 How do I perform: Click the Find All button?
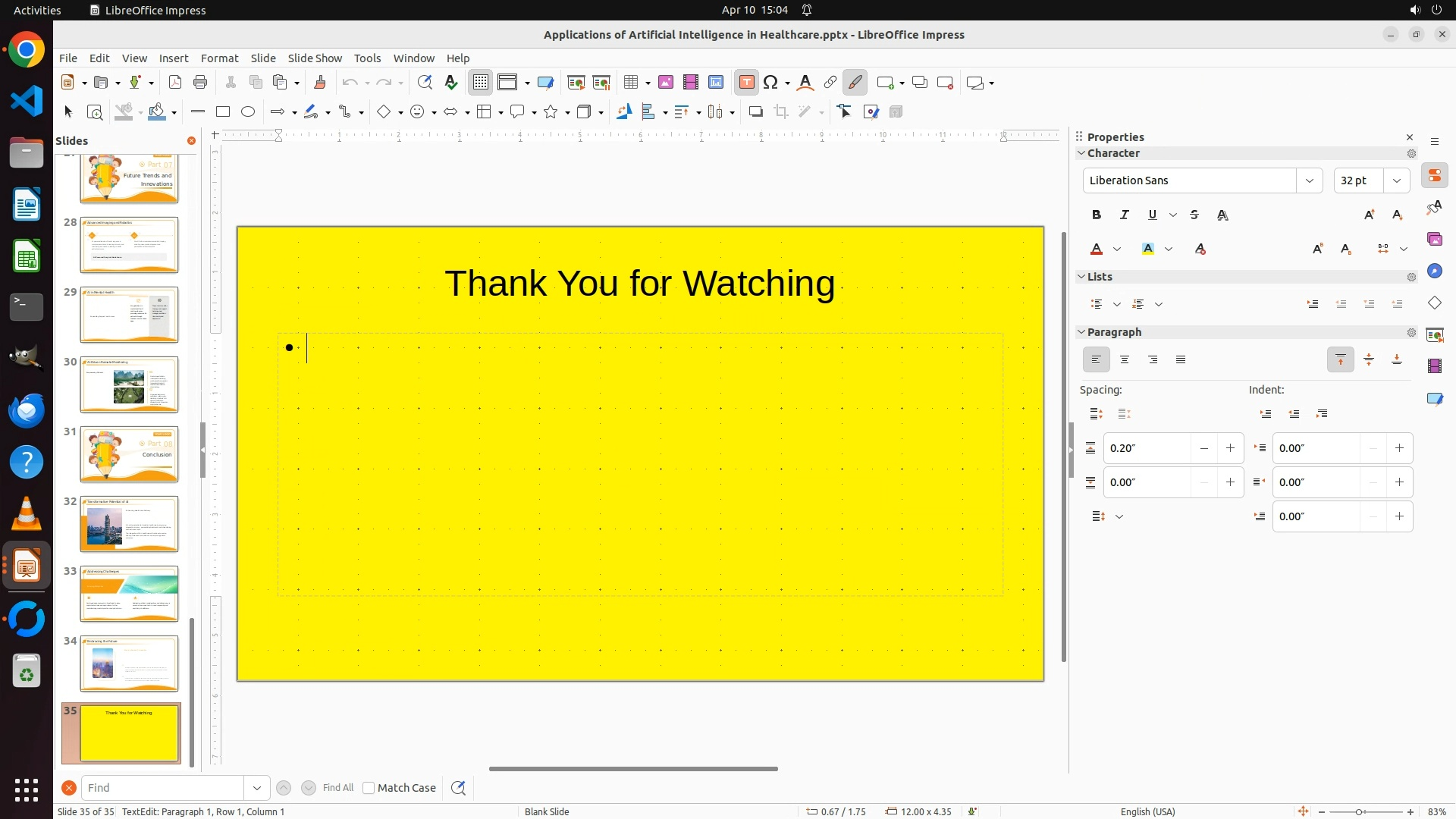tap(338, 788)
